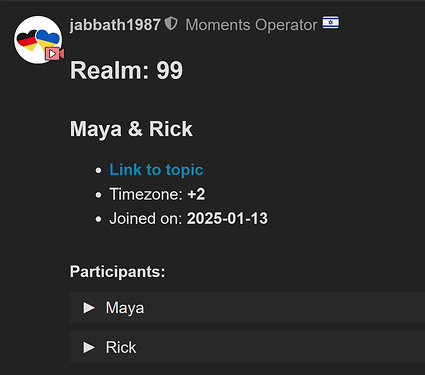Viewport: 425px width, 375px height.
Task: Open the Link to topic hyperlink
Action: pos(156,170)
